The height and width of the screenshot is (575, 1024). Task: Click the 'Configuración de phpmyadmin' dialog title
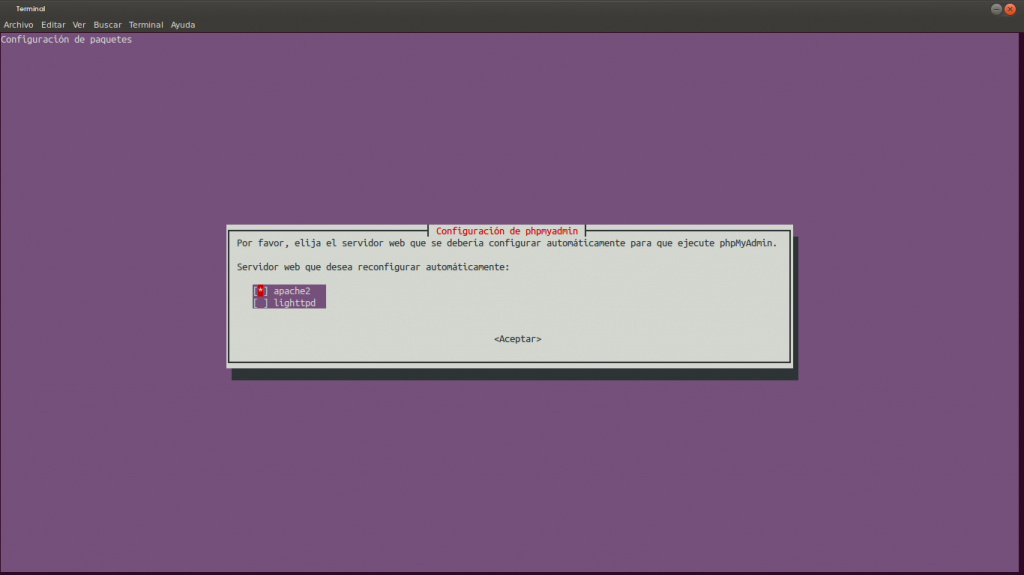pyautogui.click(x=507, y=231)
